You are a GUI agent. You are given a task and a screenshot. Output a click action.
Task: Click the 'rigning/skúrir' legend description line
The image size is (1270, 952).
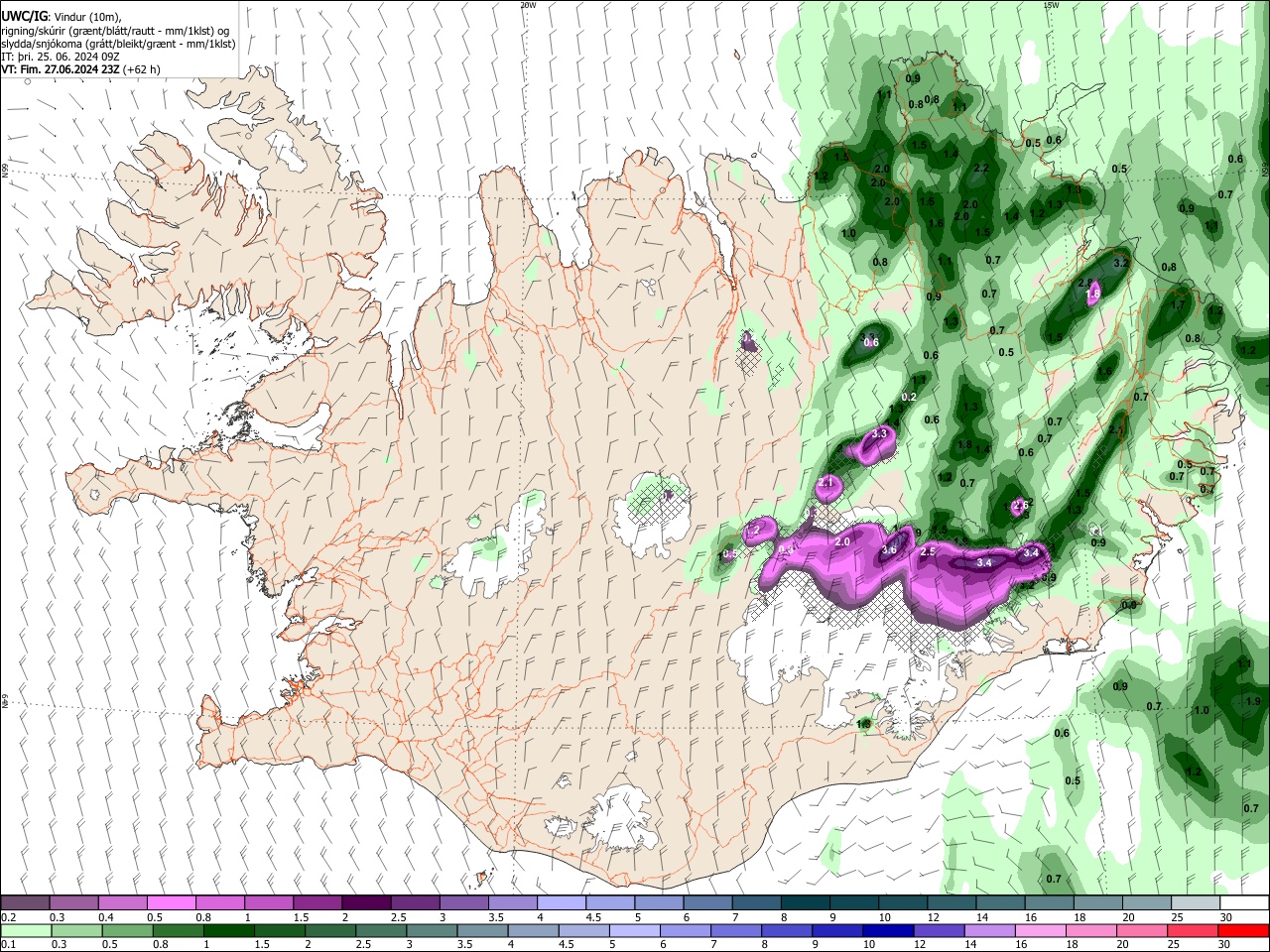click(117, 32)
